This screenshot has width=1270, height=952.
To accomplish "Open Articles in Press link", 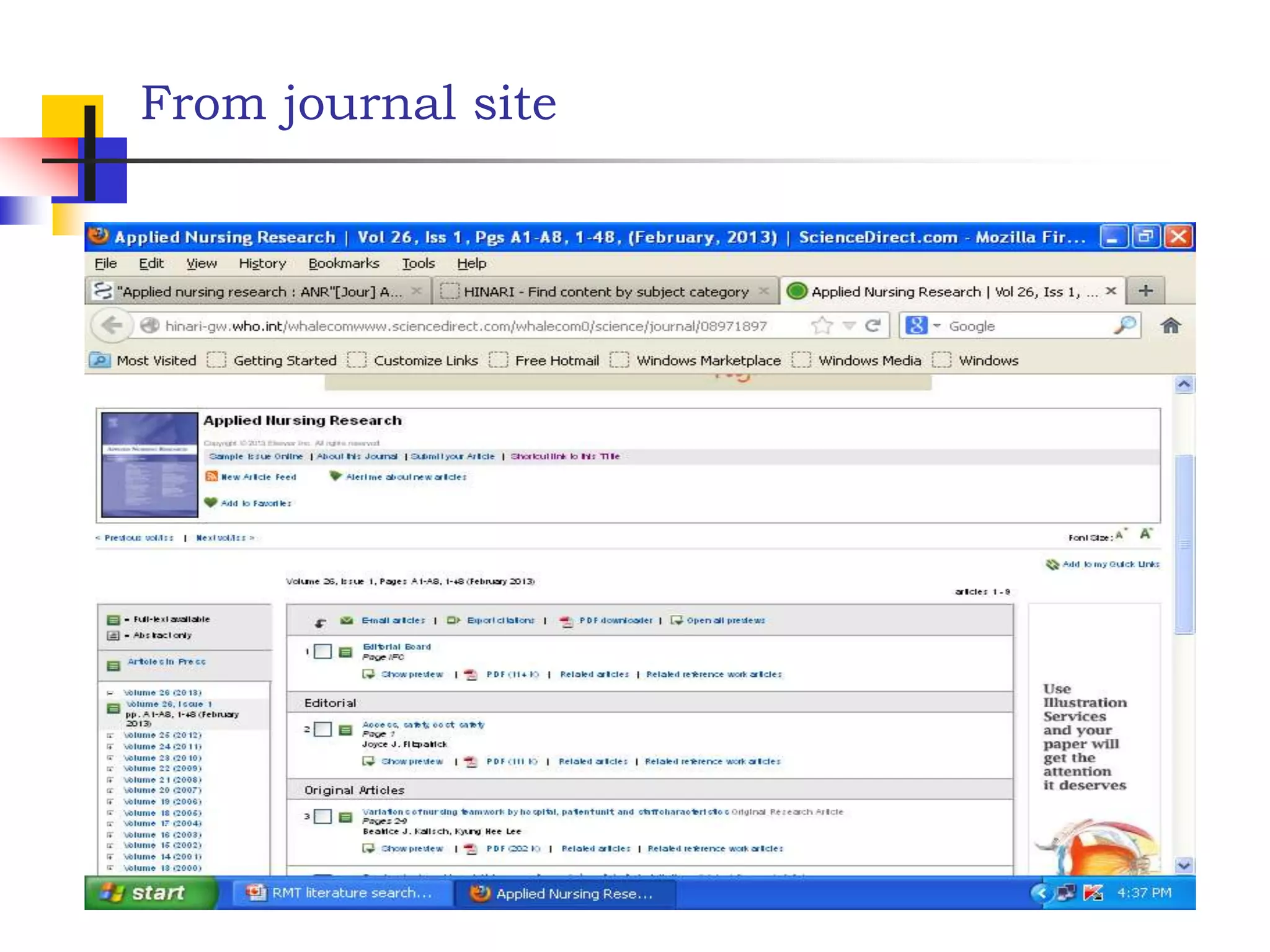I will (166, 662).
